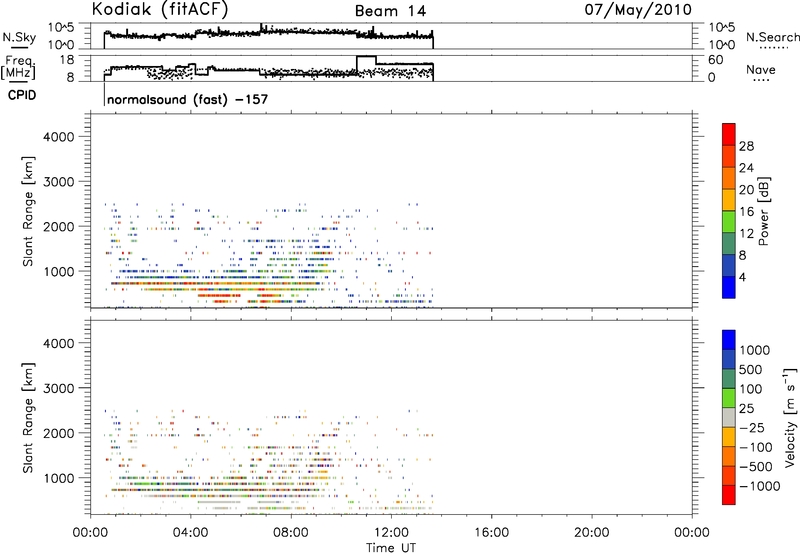Click the '20:00' time axis tick label
800x554 pixels.
click(592, 533)
